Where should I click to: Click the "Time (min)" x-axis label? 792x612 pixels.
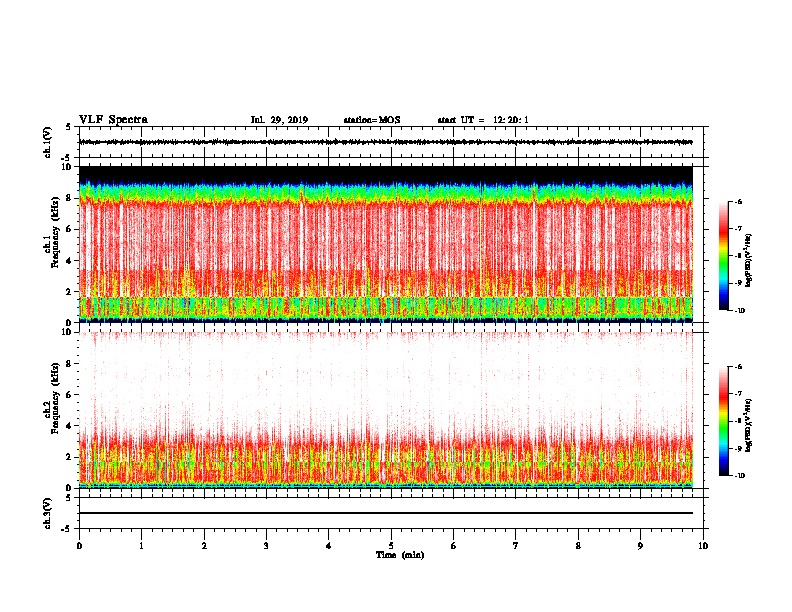400,555
